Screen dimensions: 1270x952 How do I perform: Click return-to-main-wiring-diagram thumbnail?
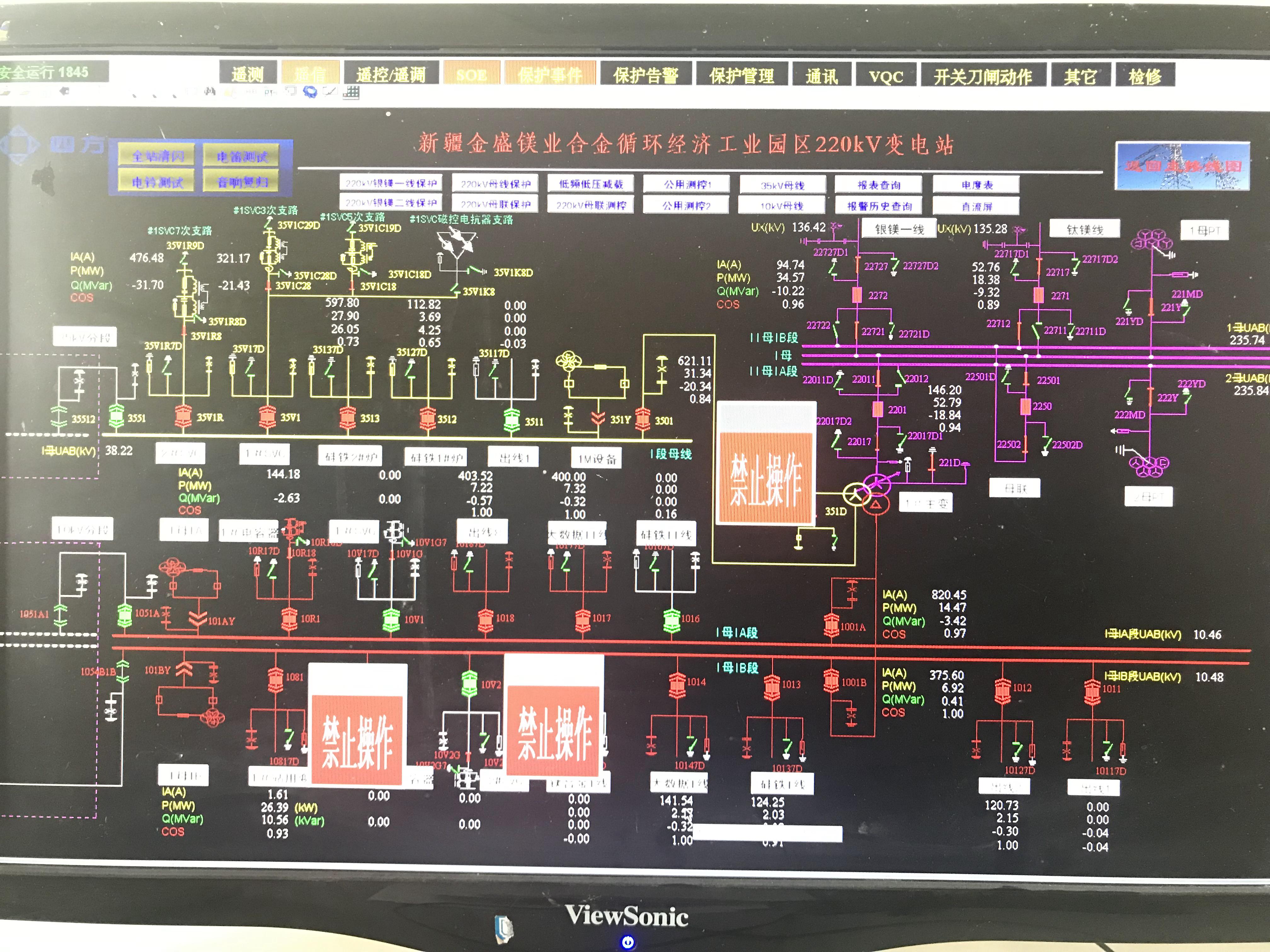(x=1182, y=167)
